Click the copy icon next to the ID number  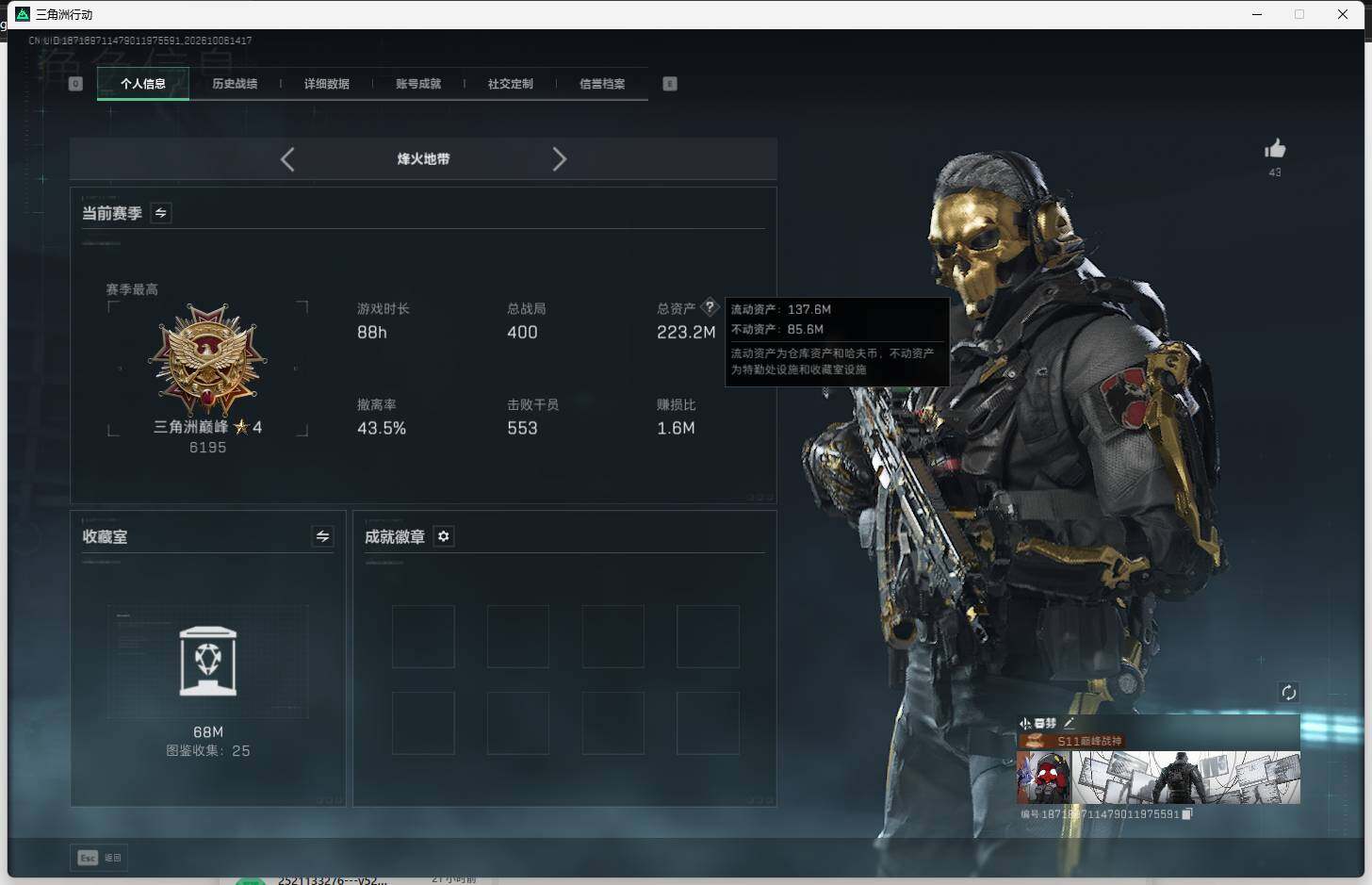pyautogui.click(x=1187, y=814)
